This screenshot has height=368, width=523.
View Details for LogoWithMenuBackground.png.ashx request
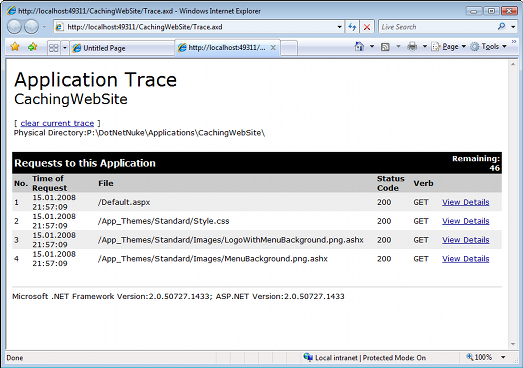pyautogui.click(x=466, y=240)
